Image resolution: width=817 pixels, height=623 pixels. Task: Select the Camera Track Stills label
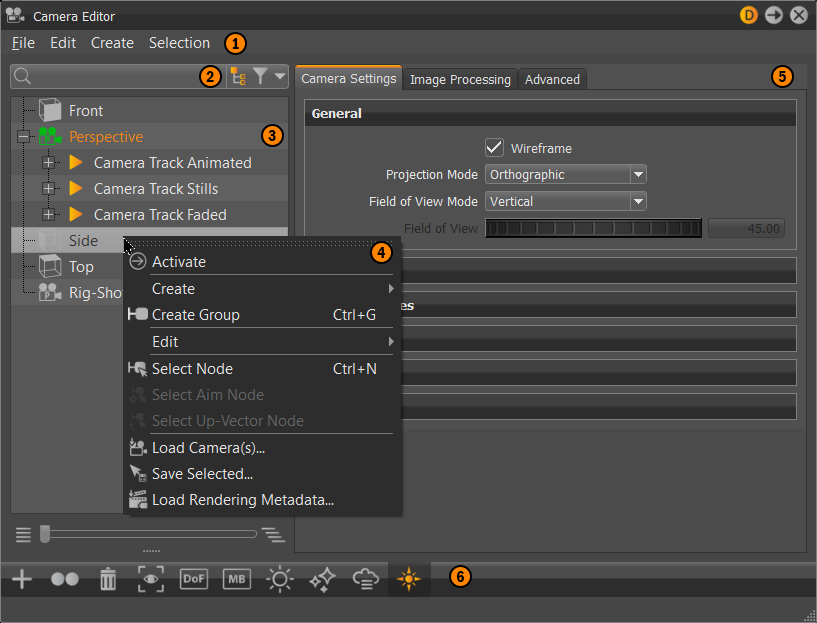pyautogui.click(x=156, y=189)
